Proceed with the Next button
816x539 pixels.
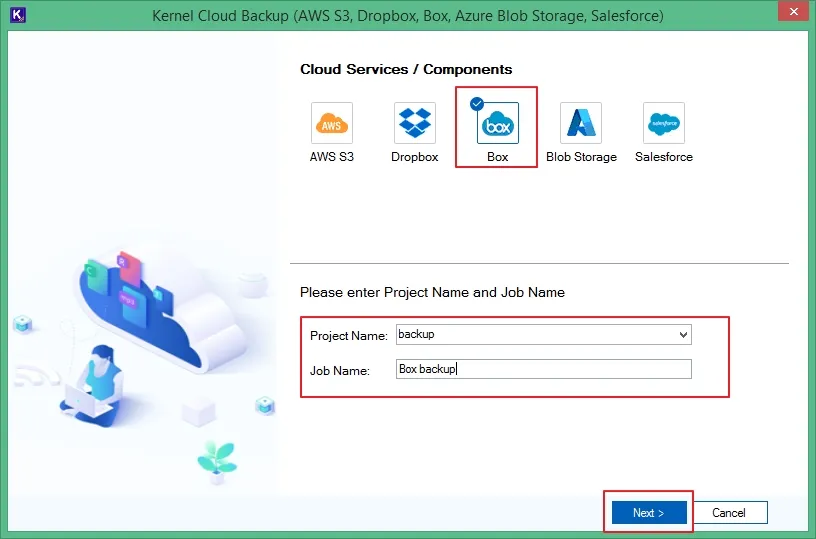click(x=649, y=512)
